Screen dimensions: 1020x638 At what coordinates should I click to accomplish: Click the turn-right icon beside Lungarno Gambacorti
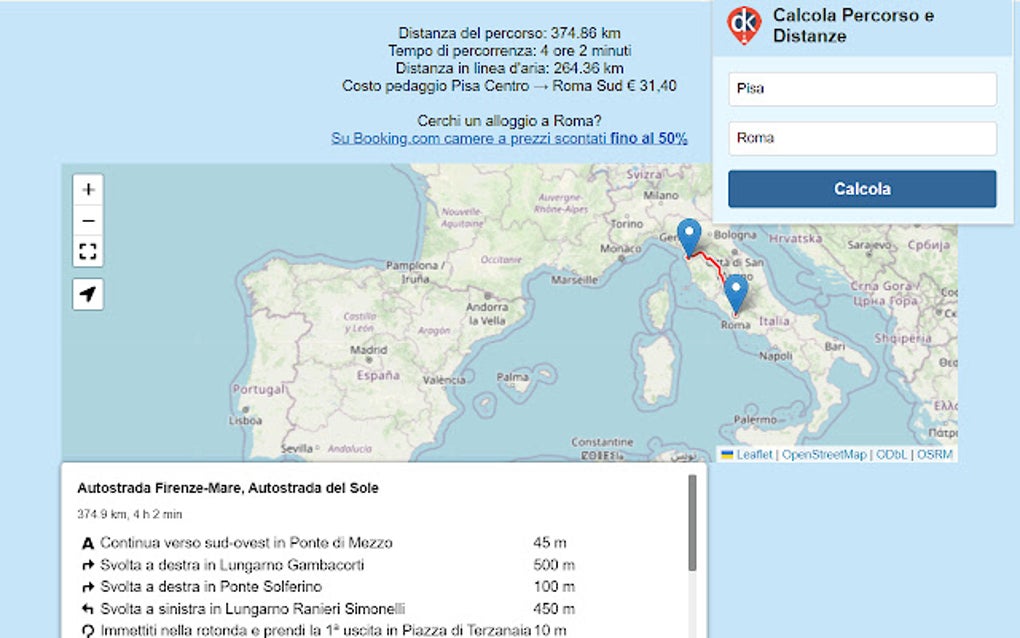[89, 566]
